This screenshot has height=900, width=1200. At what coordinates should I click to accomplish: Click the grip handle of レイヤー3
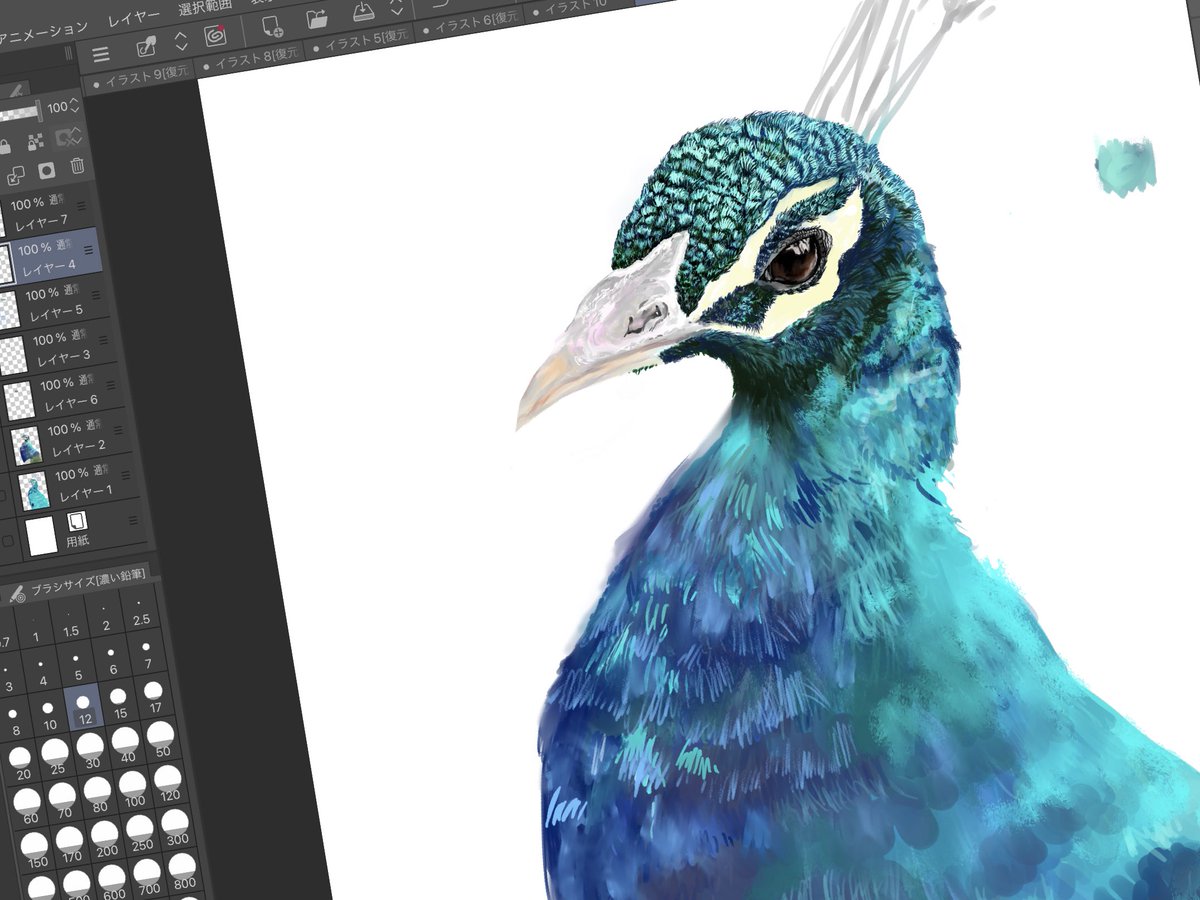pyautogui.click(x=103, y=341)
